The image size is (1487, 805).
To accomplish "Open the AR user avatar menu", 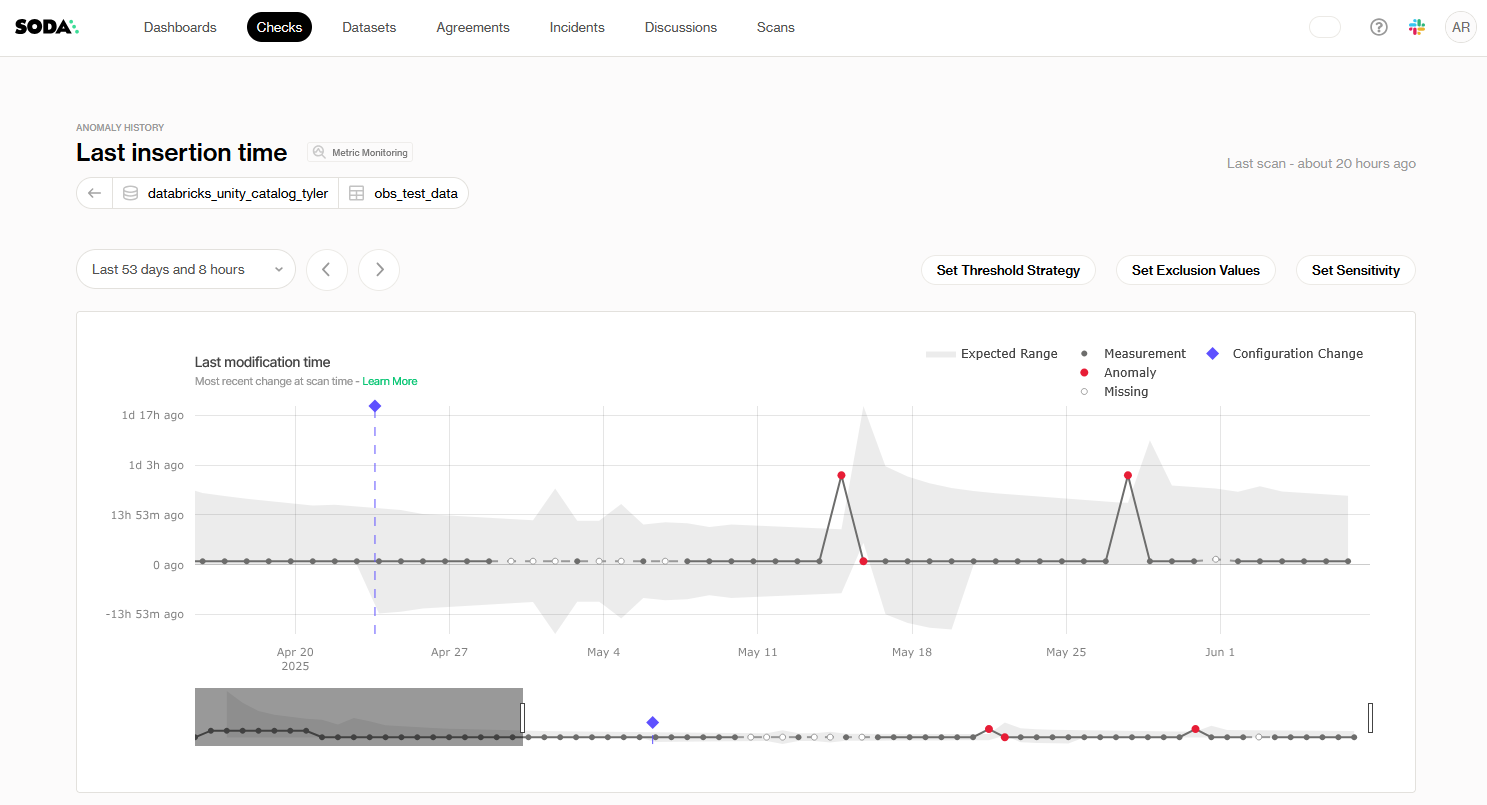I will pos(1460,27).
